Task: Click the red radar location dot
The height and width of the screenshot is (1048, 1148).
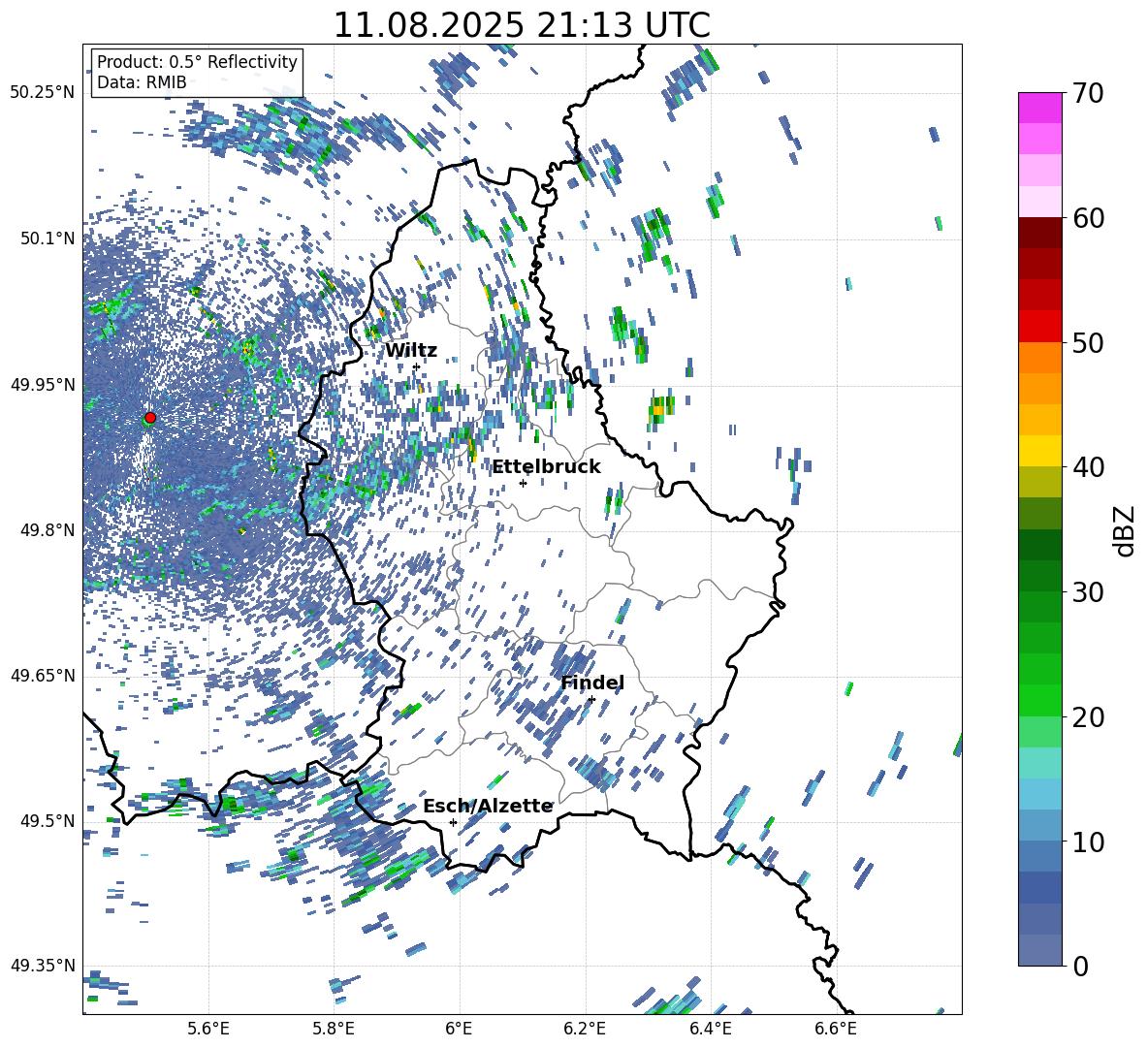Action: [x=150, y=418]
